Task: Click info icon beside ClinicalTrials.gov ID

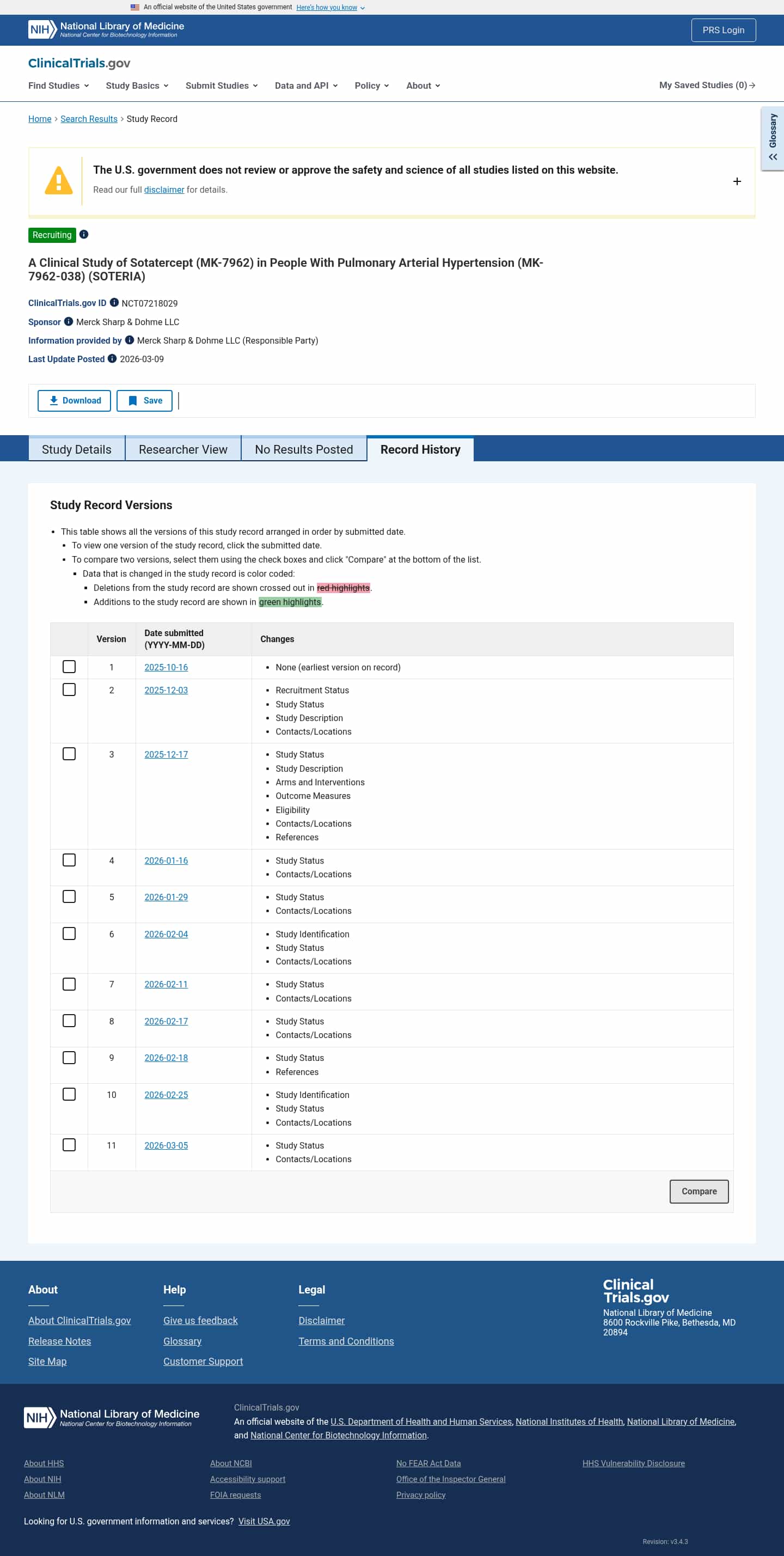Action: pos(114,303)
